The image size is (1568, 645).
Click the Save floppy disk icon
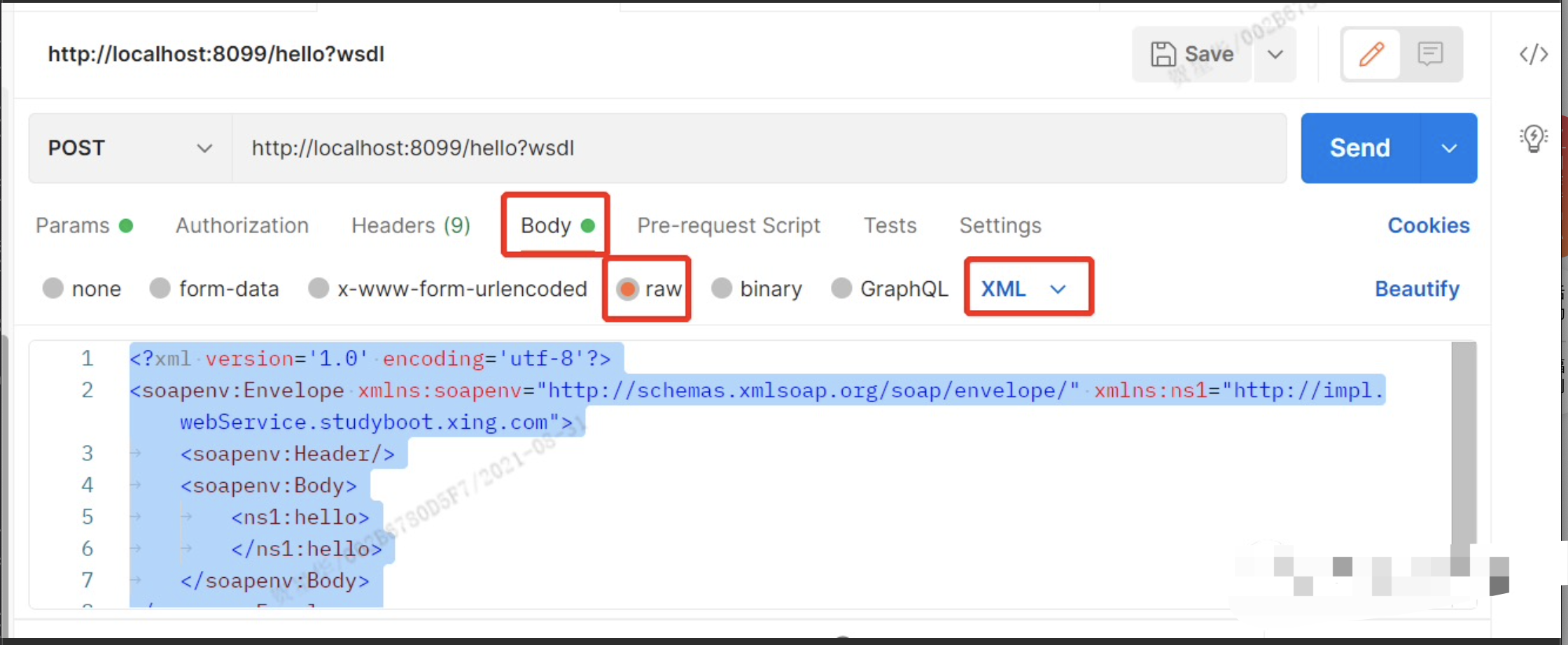coord(1163,54)
